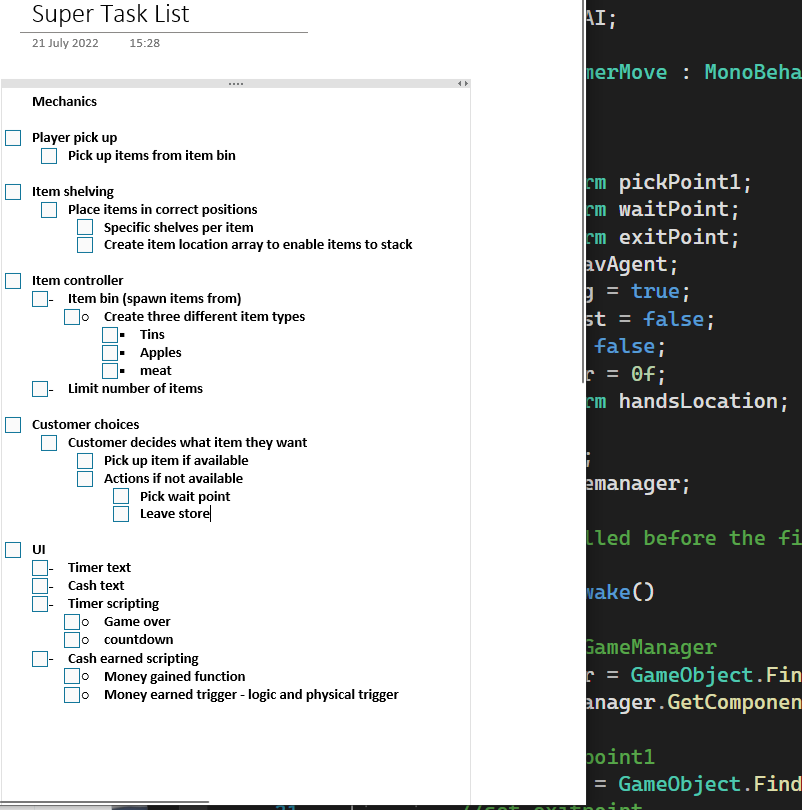Click 'waitPoint' in the code editor
Screen dimensions: 802x810
point(673,210)
